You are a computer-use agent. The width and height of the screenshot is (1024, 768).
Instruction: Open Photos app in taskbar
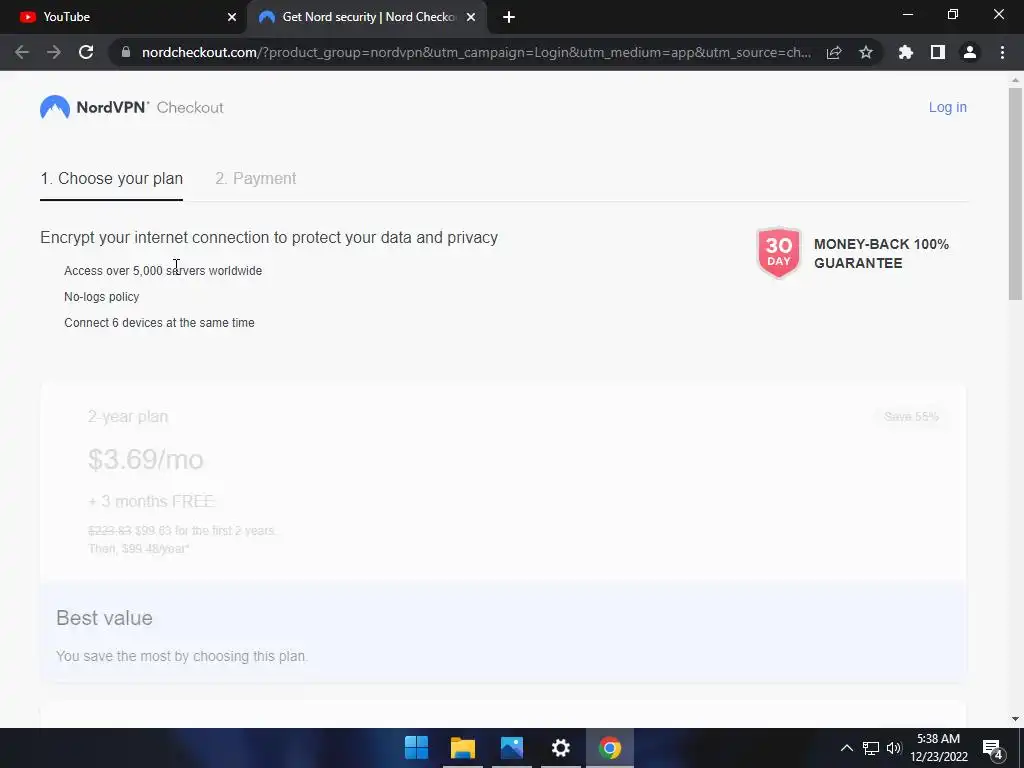click(x=512, y=748)
